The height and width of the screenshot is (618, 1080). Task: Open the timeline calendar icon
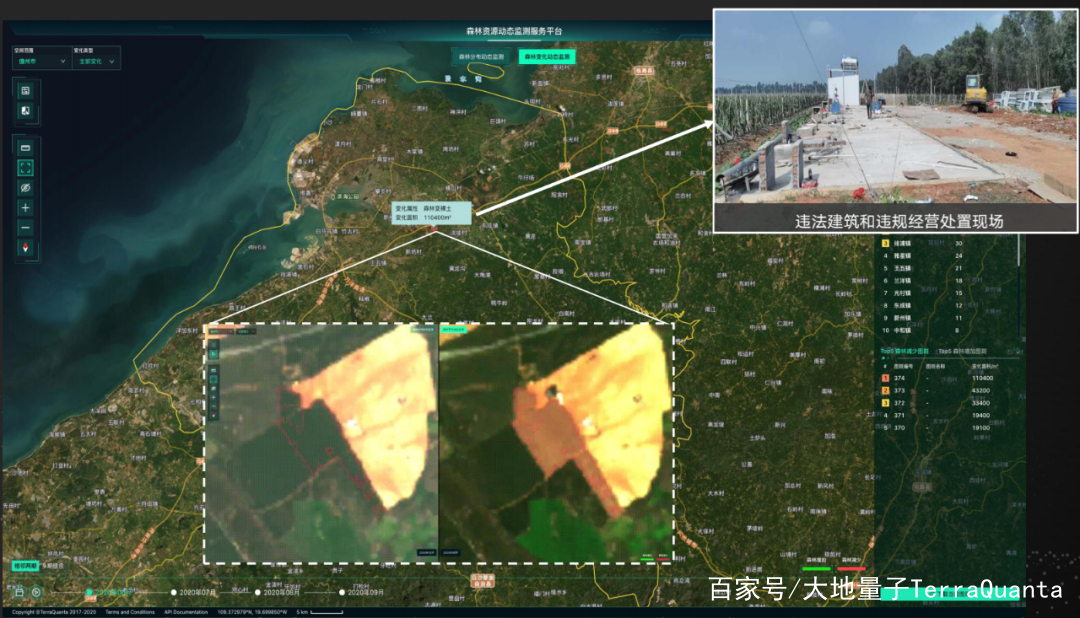click(x=19, y=592)
